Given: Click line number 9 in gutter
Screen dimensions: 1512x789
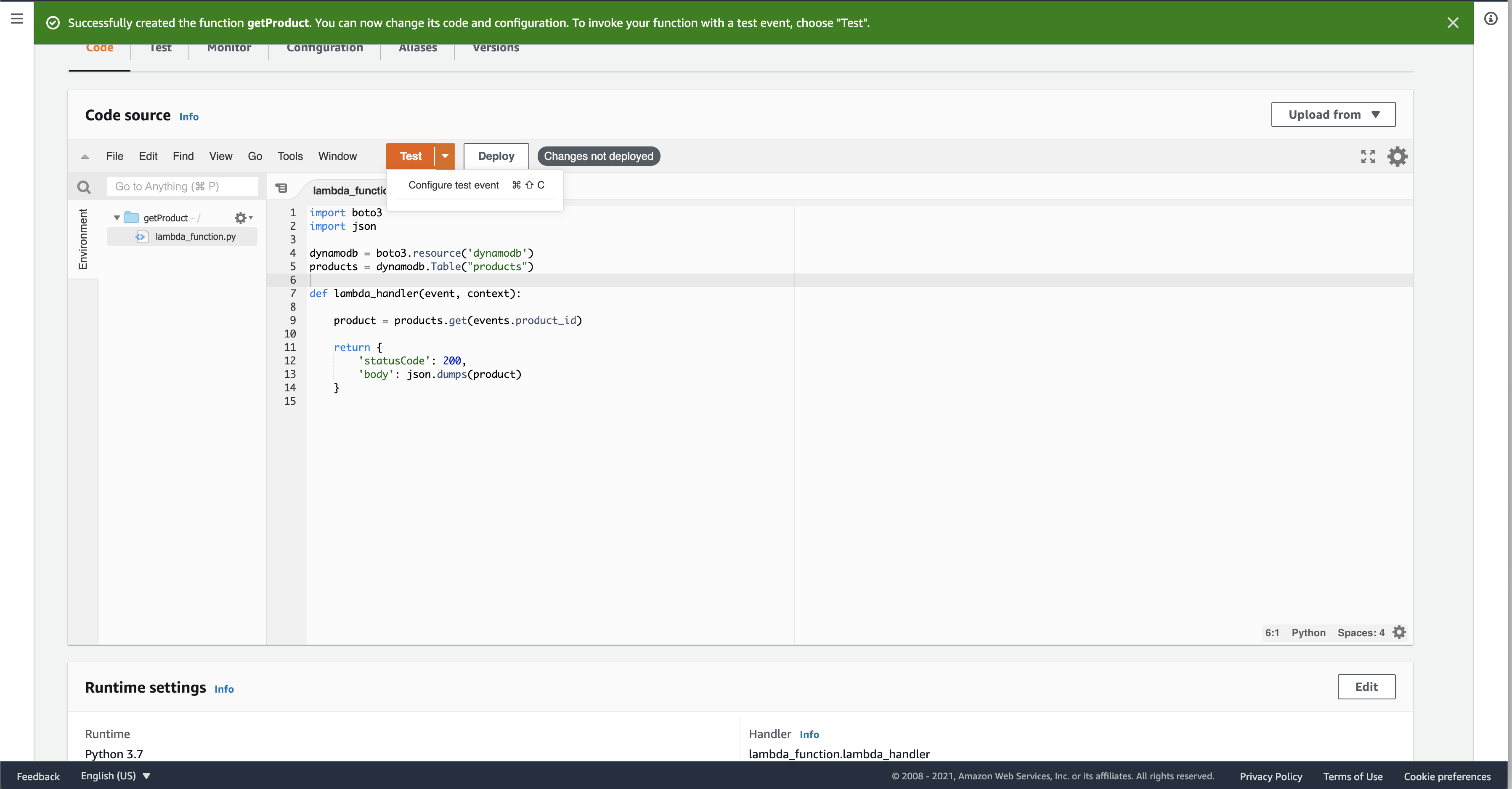Looking at the screenshot, I should click(x=292, y=321).
